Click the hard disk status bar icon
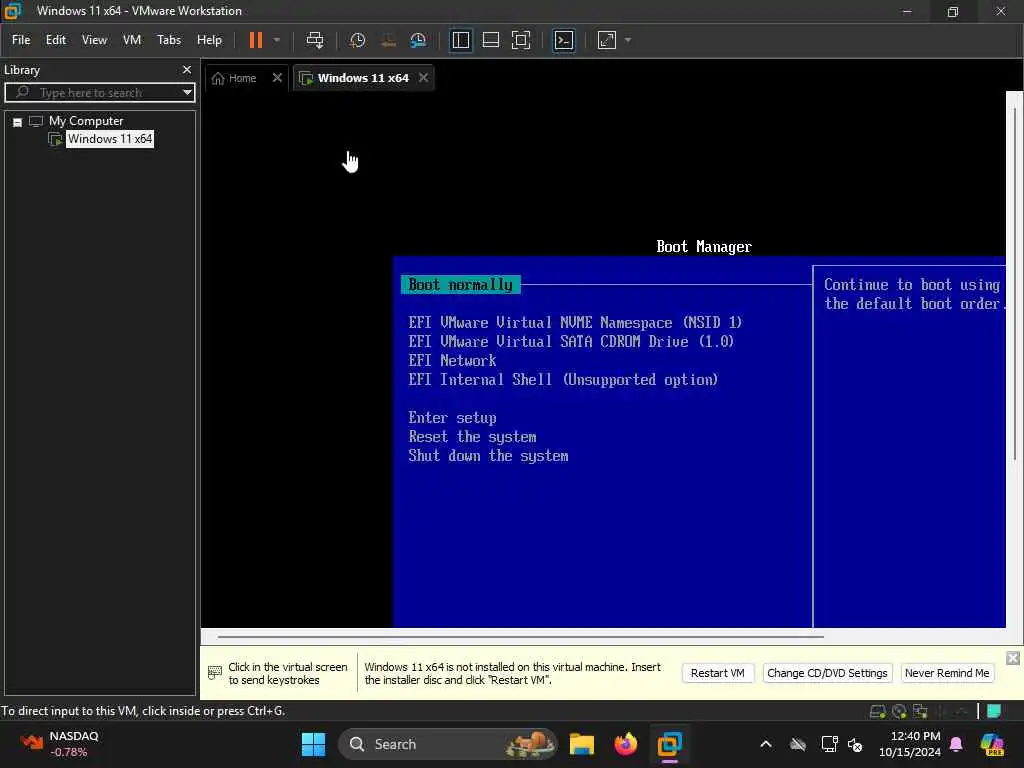This screenshot has height=768, width=1024. [x=878, y=711]
